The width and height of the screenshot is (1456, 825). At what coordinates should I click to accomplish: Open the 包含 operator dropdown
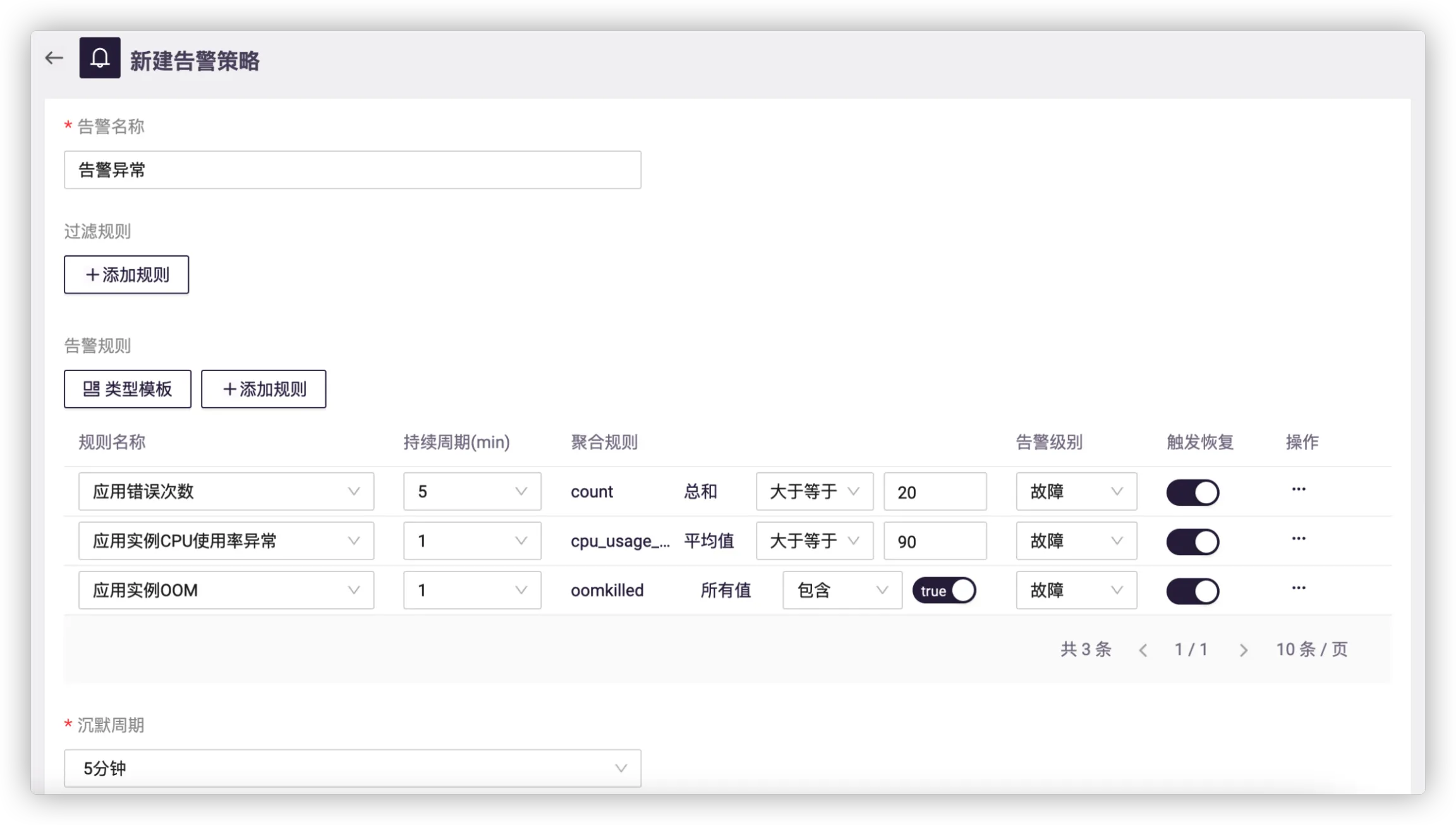[842, 590]
